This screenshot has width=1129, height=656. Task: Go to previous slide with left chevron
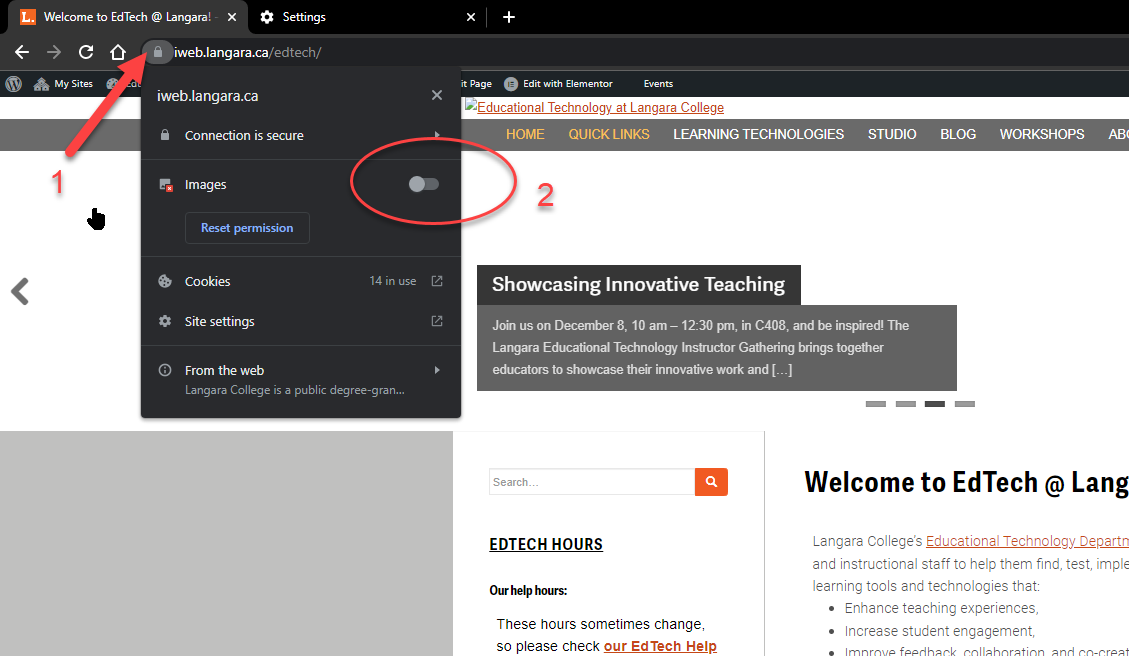[20, 291]
